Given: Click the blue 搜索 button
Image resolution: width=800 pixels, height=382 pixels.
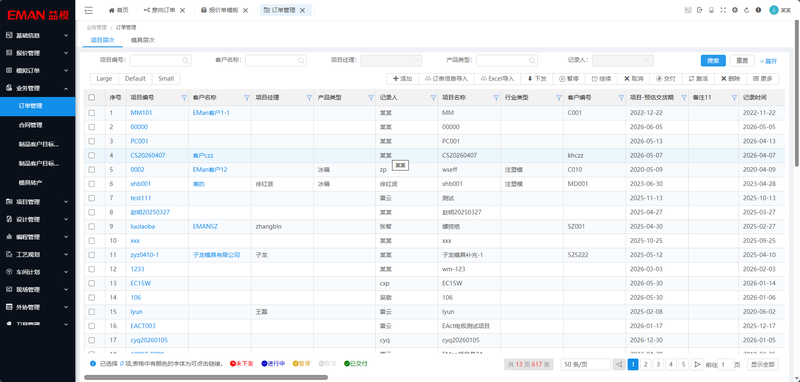Looking at the screenshot, I should coord(713,61).
